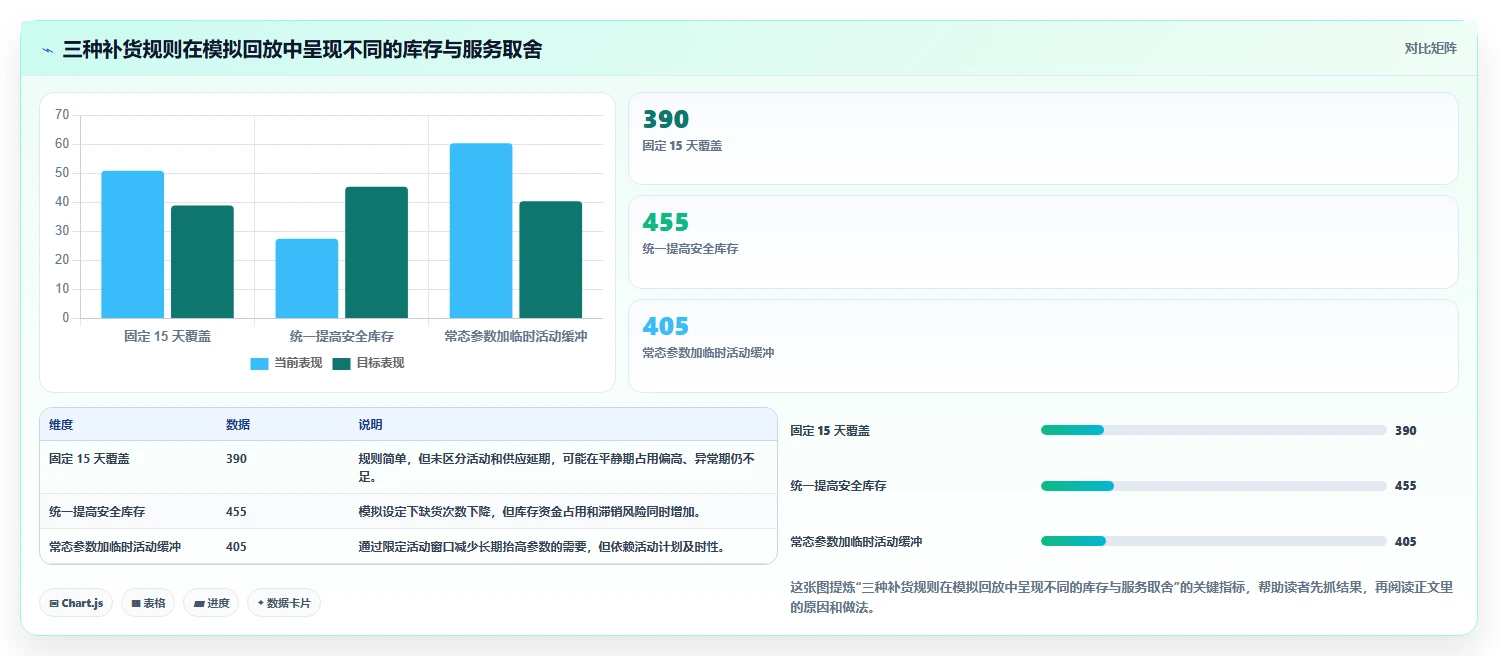Click the table cell 固定 15 天覆盖
The height and width of the screenshot is (656, 1498).
point(89,459)
